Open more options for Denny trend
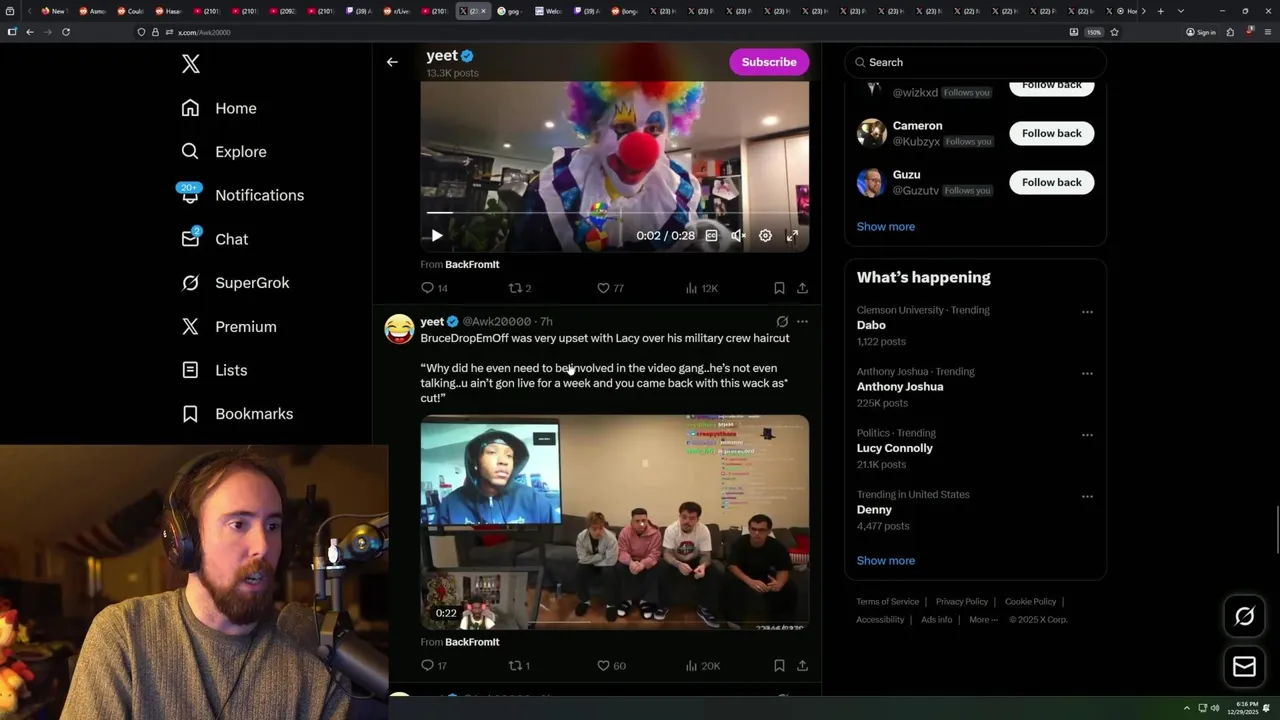 tap(1087, 496)
